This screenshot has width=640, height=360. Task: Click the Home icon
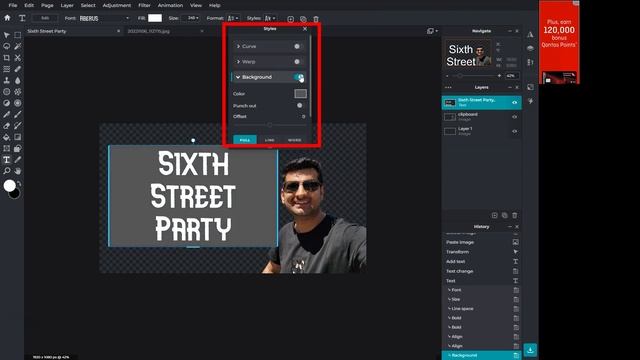[7, 18]
